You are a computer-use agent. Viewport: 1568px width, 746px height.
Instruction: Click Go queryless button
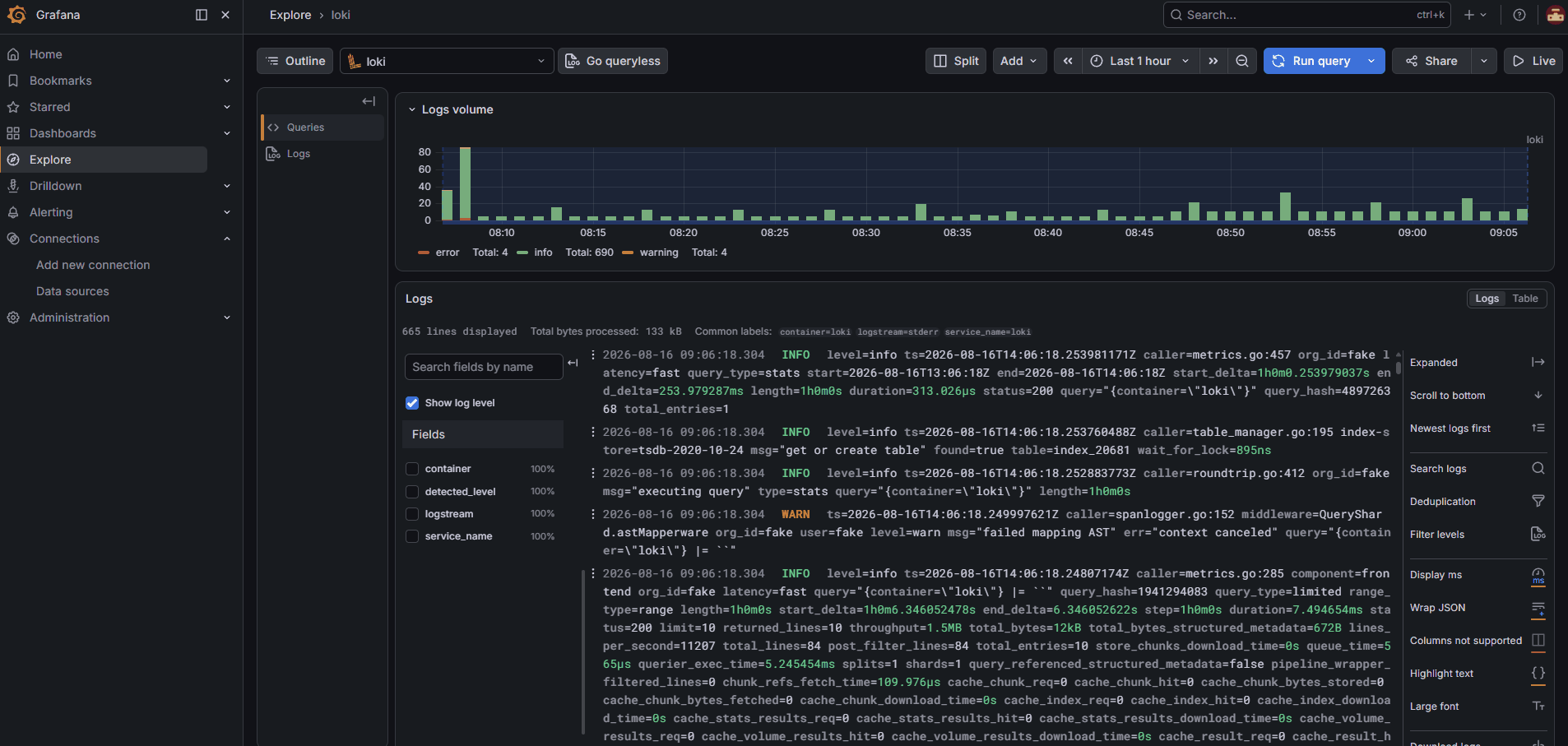pos(613,61)
